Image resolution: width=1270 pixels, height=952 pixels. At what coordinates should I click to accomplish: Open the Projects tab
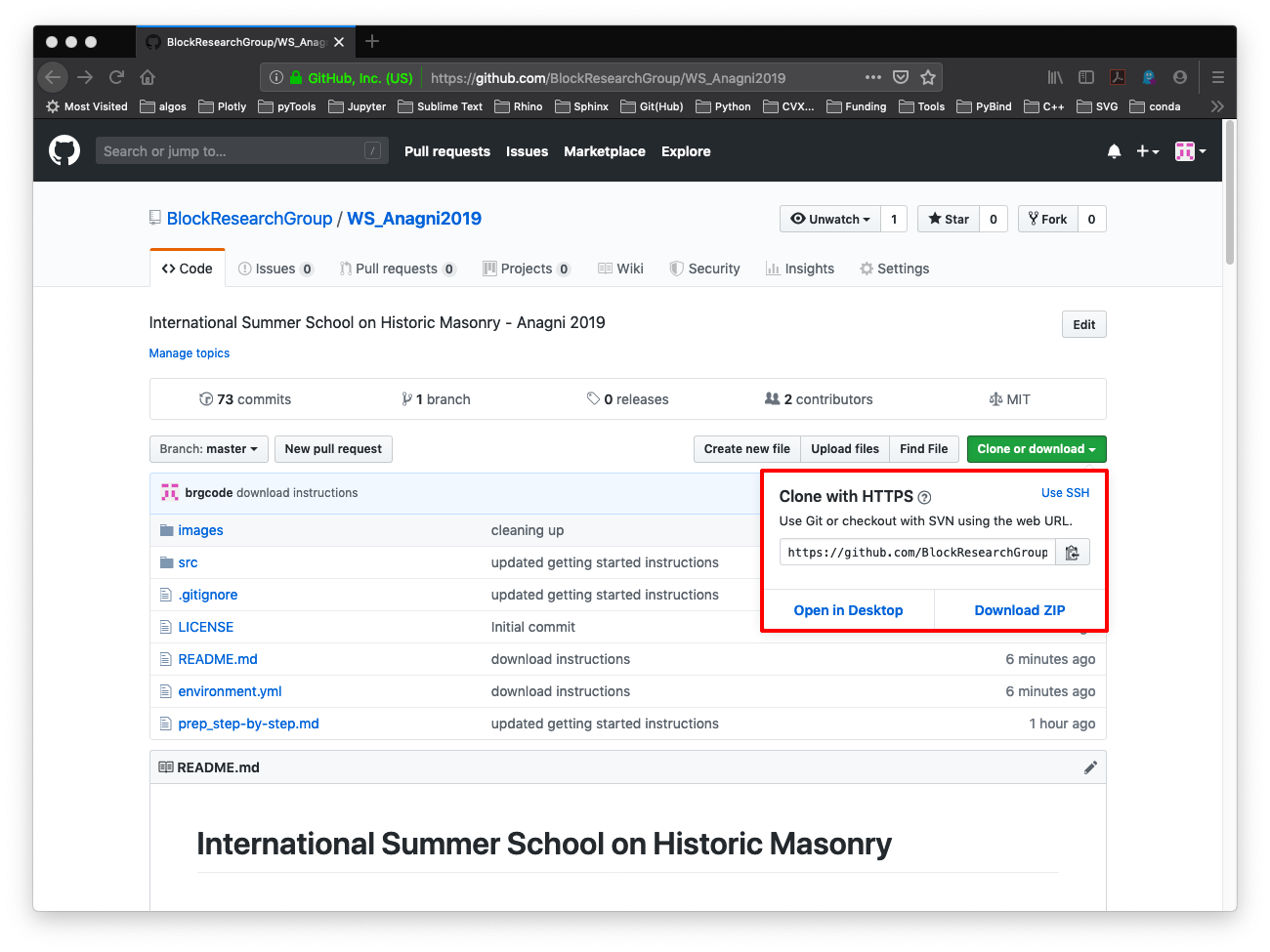[527, 269]
